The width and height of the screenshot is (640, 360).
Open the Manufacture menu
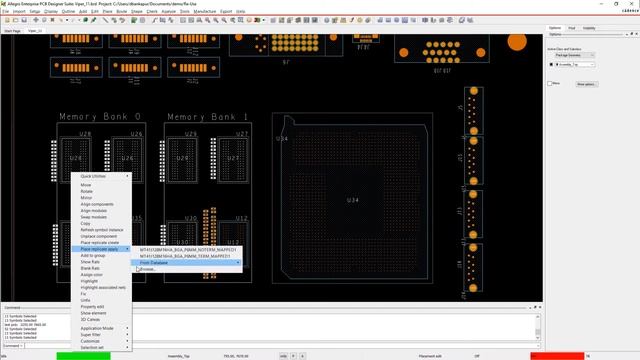click(204, 11)
